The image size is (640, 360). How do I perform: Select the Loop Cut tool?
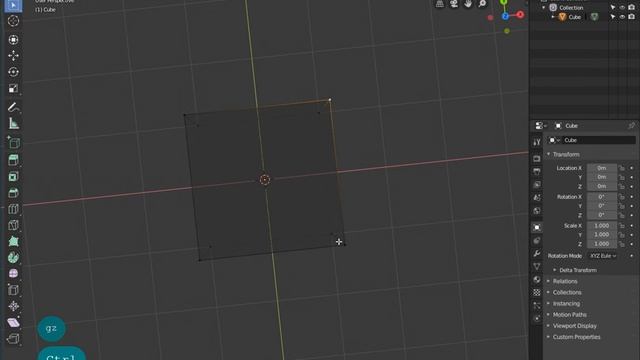(13, 209)
